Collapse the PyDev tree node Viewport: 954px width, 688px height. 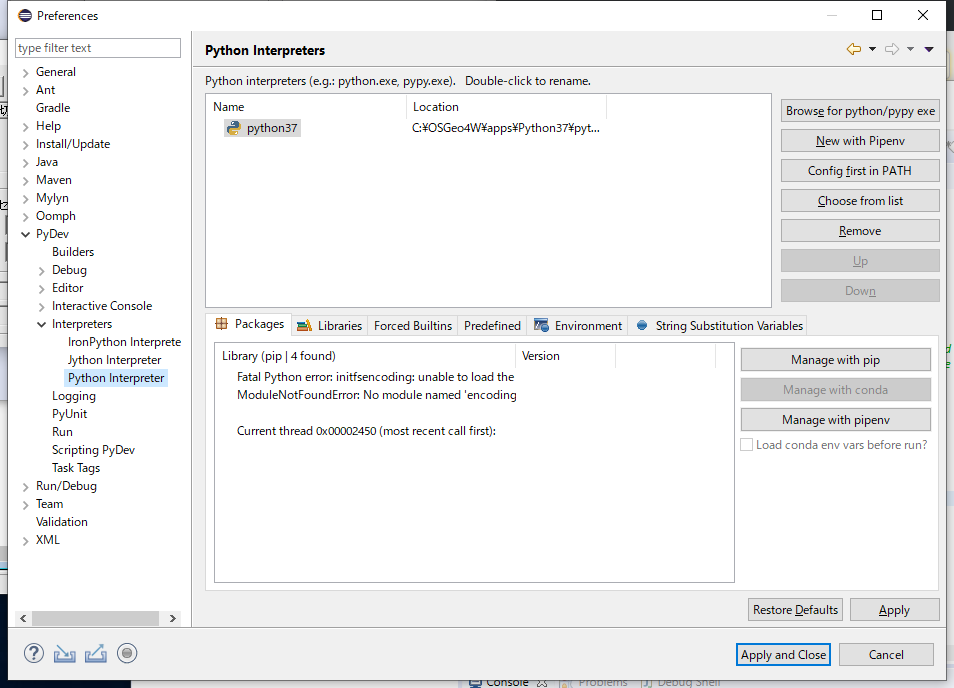tap(26, 234)
